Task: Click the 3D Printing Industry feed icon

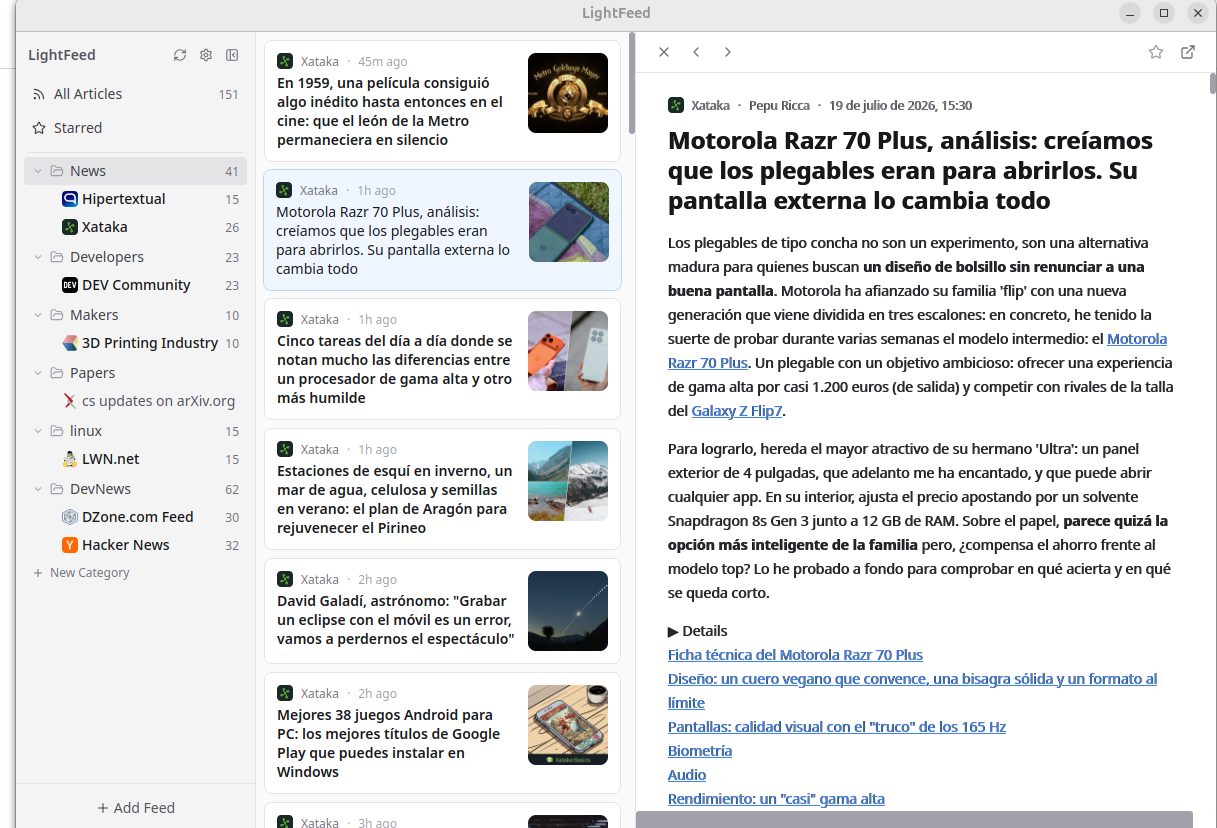Action: click(70, 343)
